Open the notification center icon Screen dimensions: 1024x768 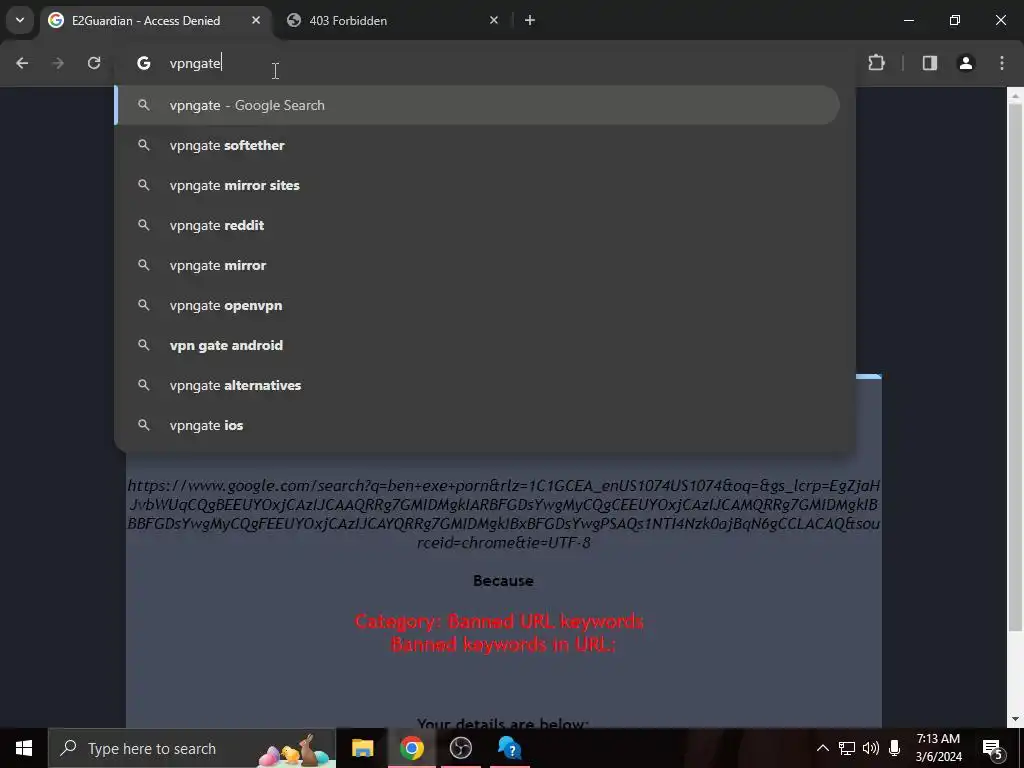click(x=992, y=748)
